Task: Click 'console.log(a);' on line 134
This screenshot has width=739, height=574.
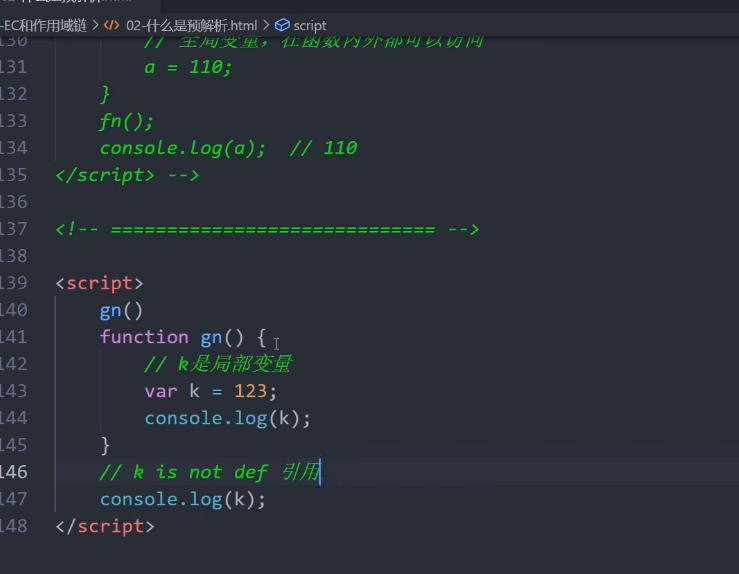Action: (x=182, y=148)
